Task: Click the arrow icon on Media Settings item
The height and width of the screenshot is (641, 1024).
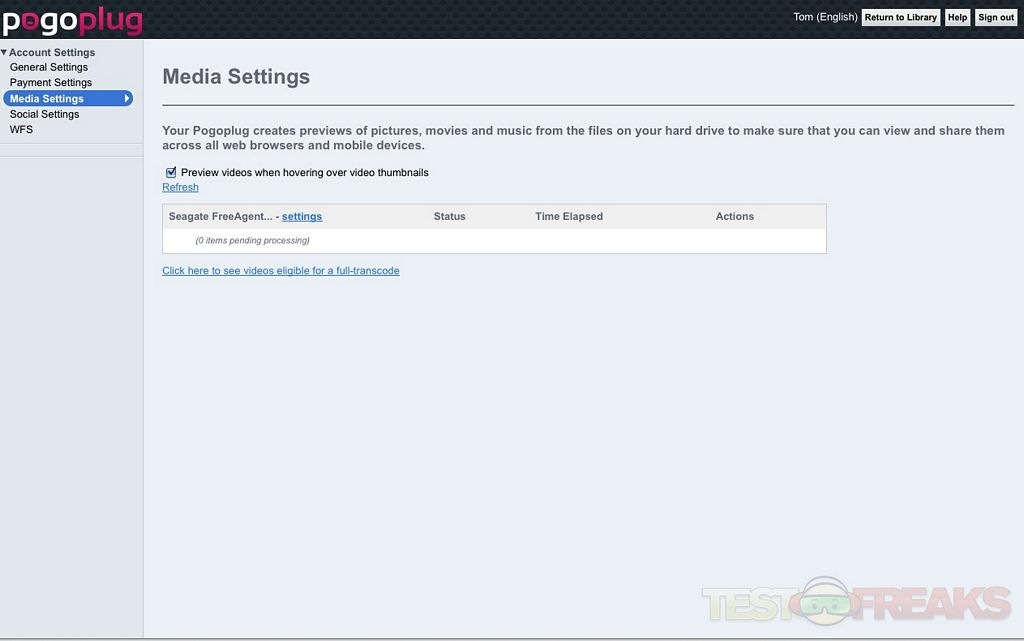Action: 127,99
